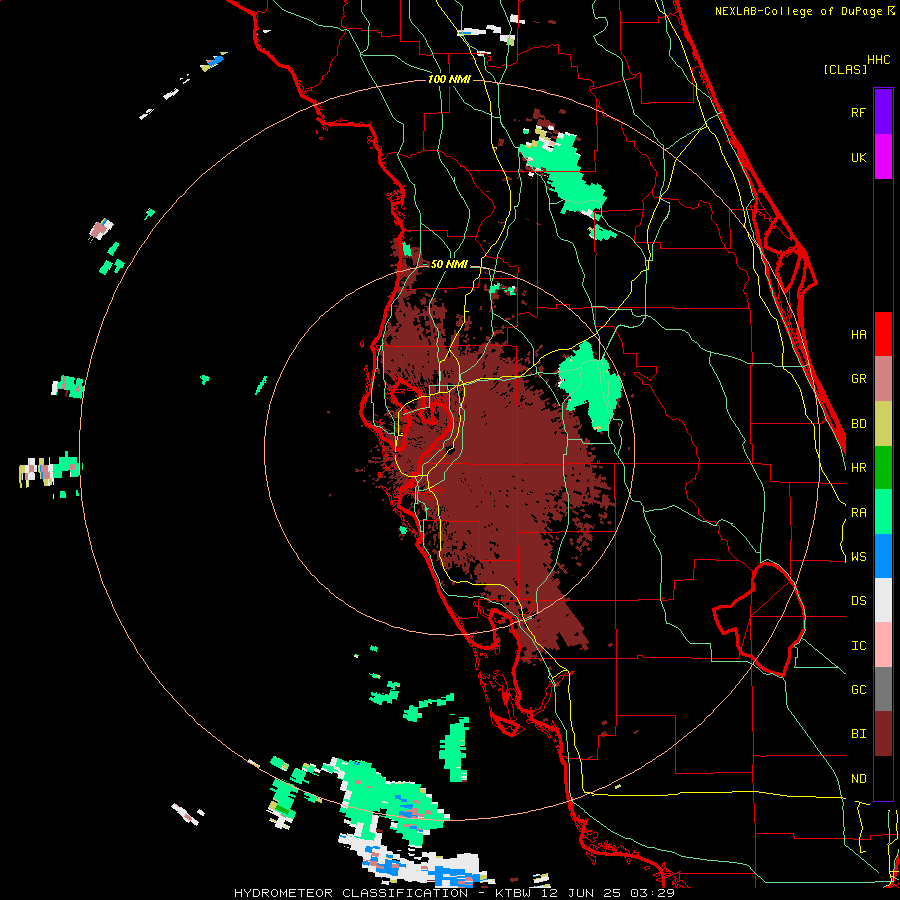Click the UK magenta legend swatch
The height and width of the screenshot is (900, 900).
tap(883, 157)
